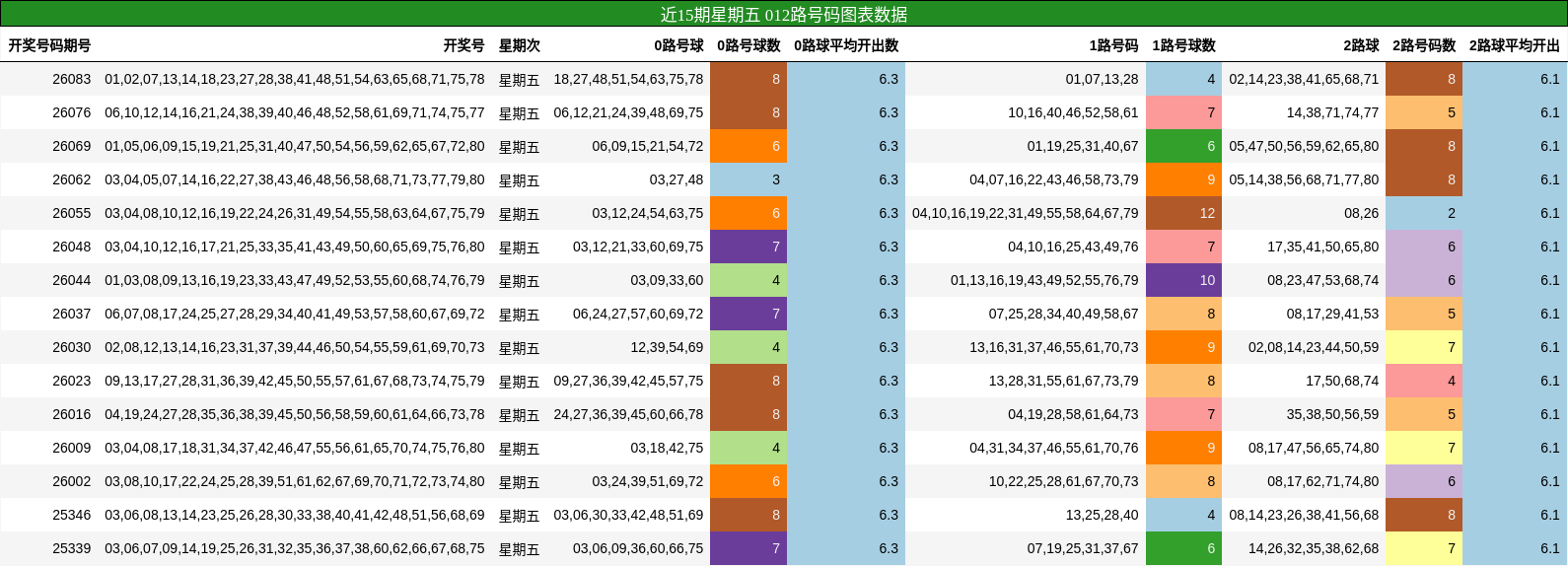The width and height of the screenshot is (1568, 566).
Task: Click 2路球 cell 02,14,23,38,41,65,68,71
Action: 1304,79
